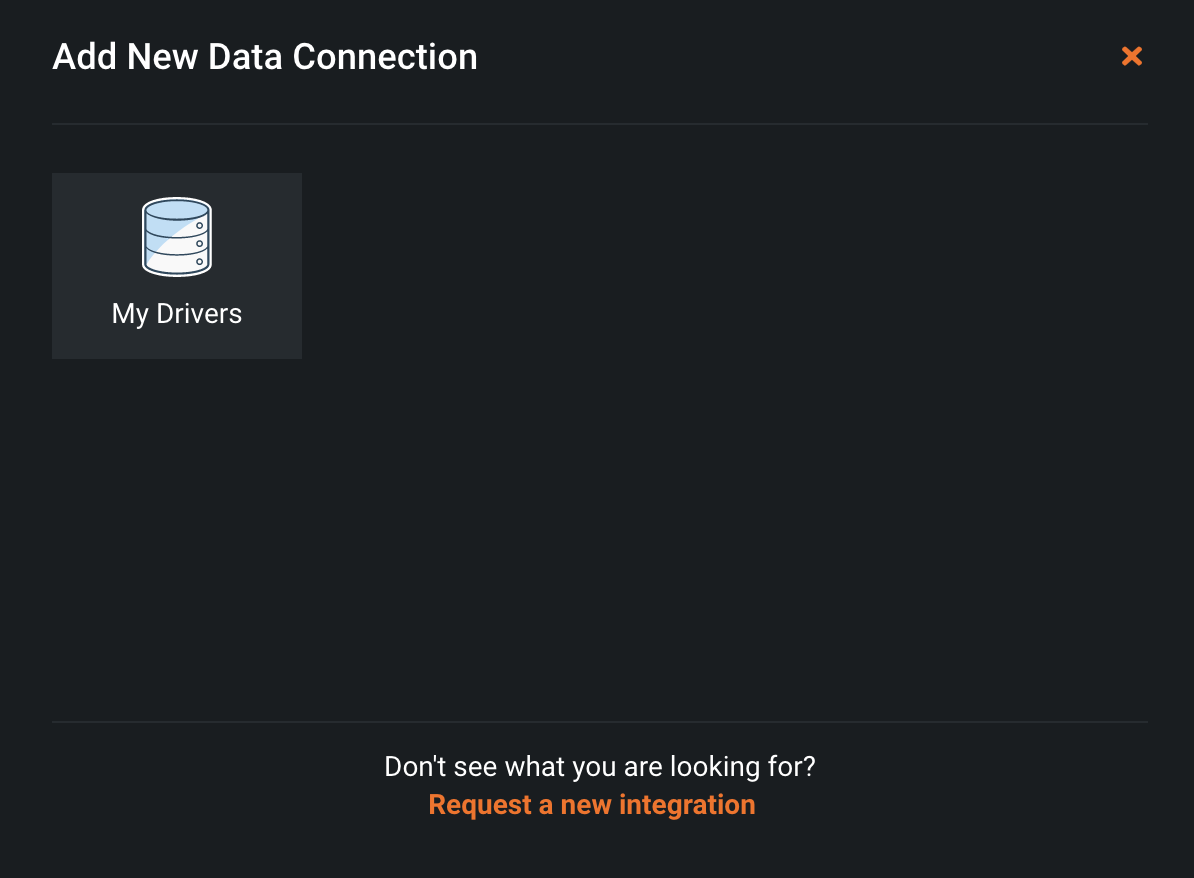Viewport: 1194px width, 878px height.
Task: Close the Add New Data Connection dialog
Action: tap(1131, 57)
